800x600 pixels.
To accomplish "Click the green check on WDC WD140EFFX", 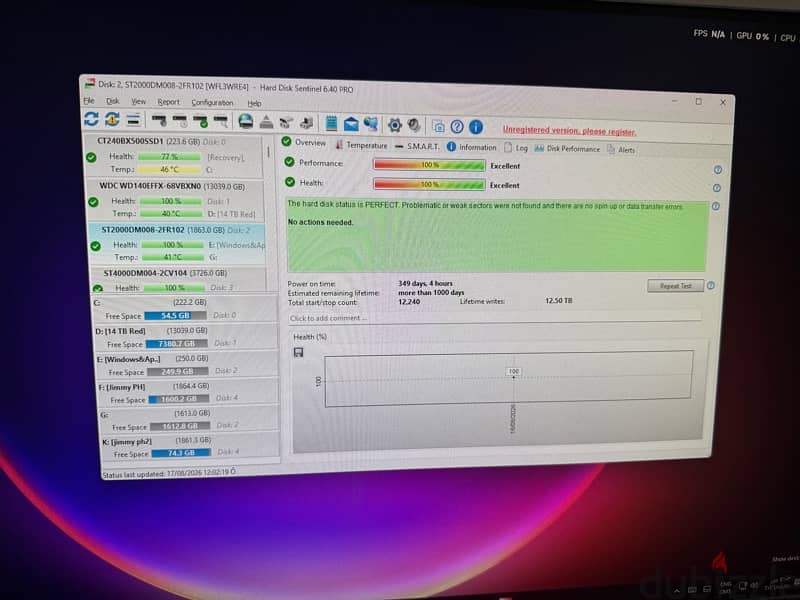I will (x=93, y=202).
